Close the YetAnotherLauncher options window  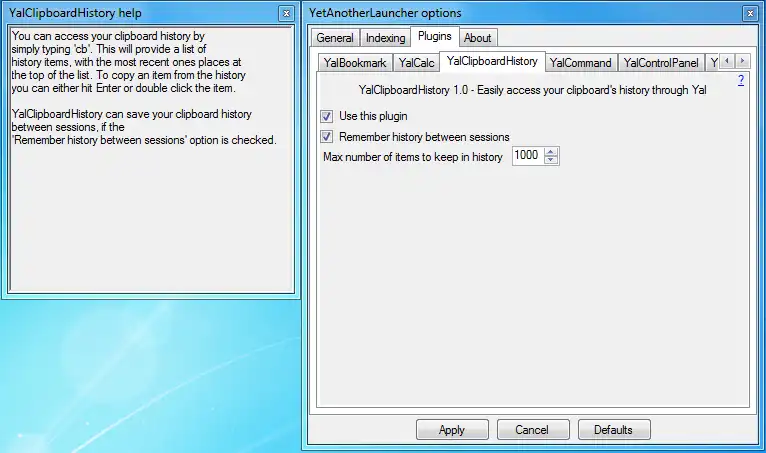[750, 14]
